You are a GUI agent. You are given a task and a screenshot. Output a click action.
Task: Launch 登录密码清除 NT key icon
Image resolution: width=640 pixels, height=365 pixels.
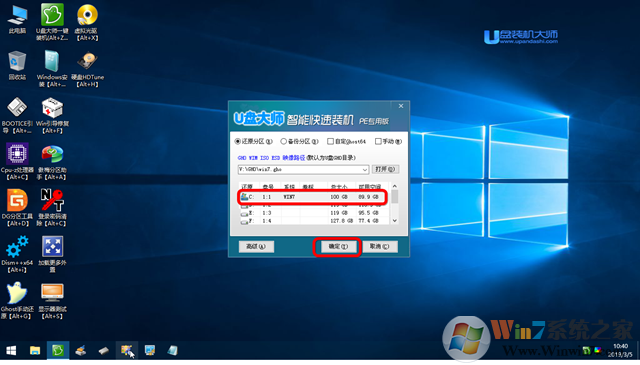52,208
